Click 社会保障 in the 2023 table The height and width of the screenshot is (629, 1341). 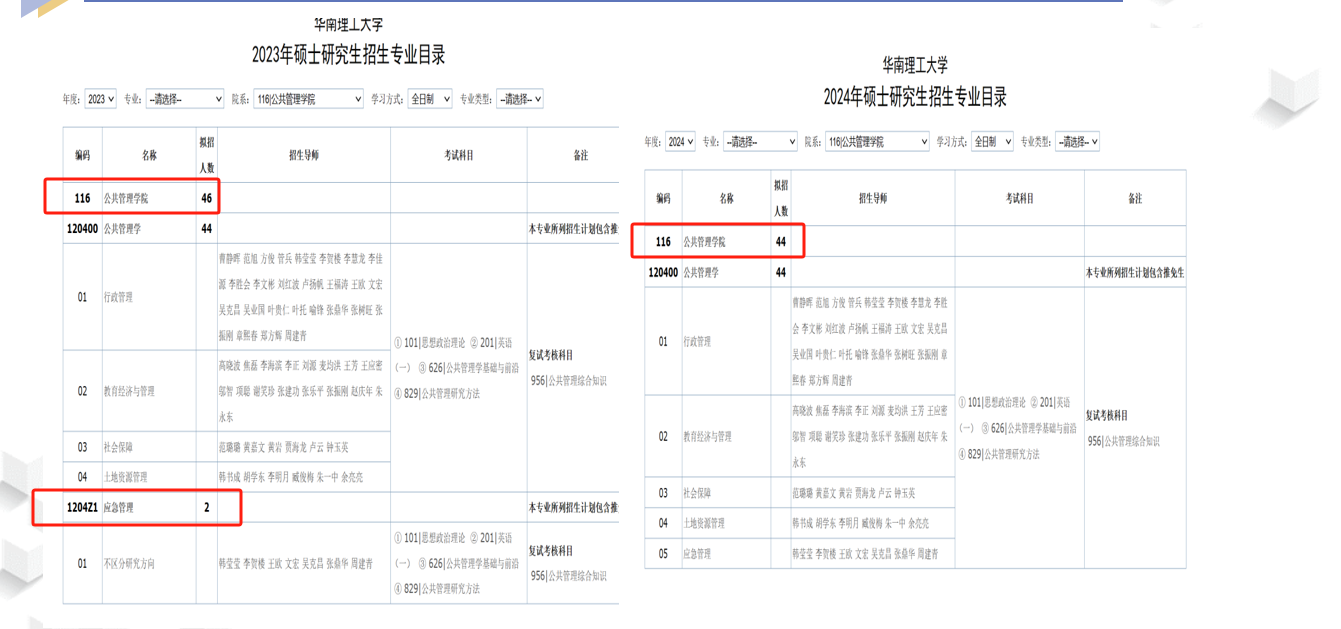(x=118, y=447)
